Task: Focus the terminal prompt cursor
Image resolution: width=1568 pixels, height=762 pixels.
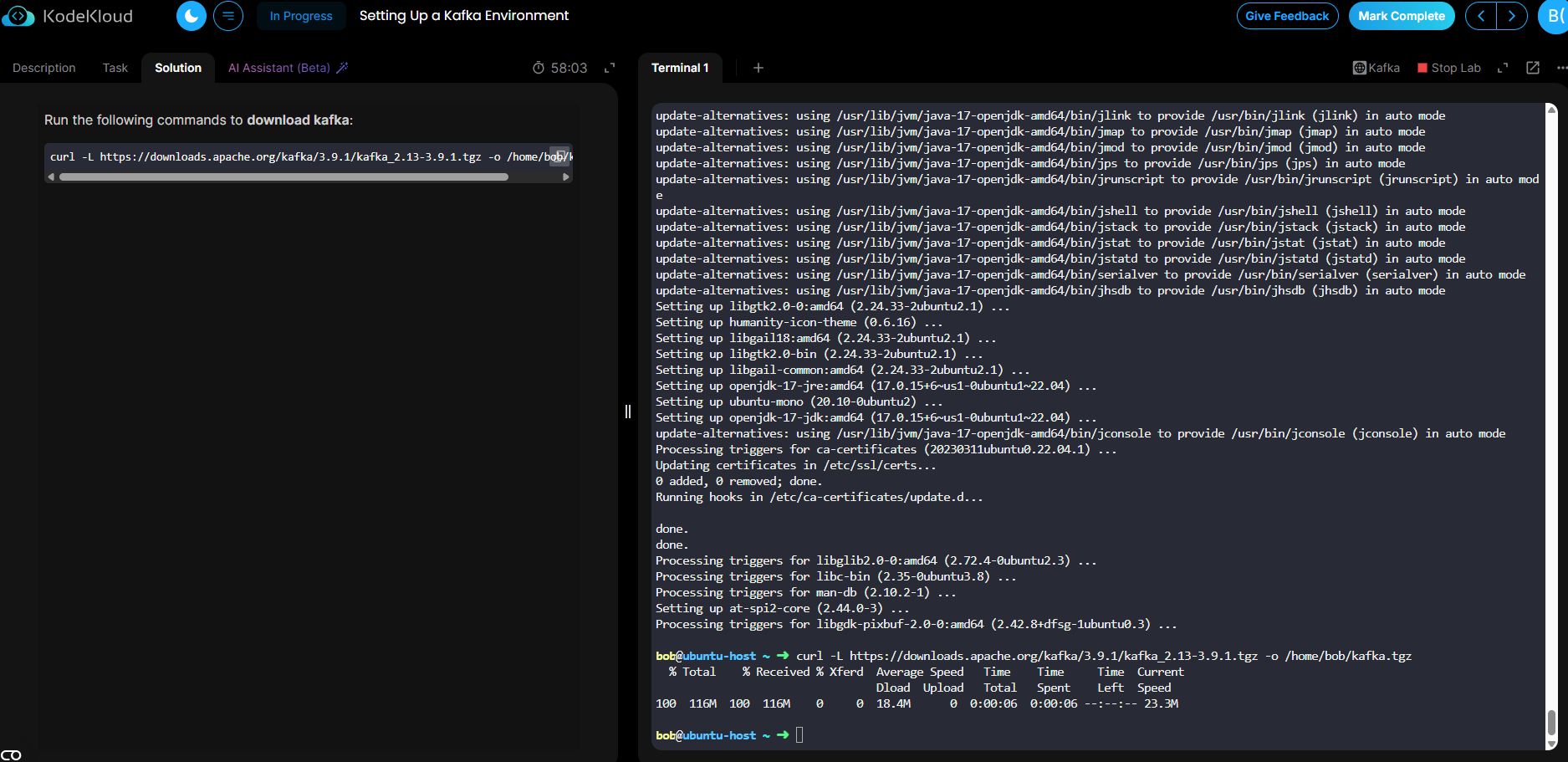Action: 799,735
